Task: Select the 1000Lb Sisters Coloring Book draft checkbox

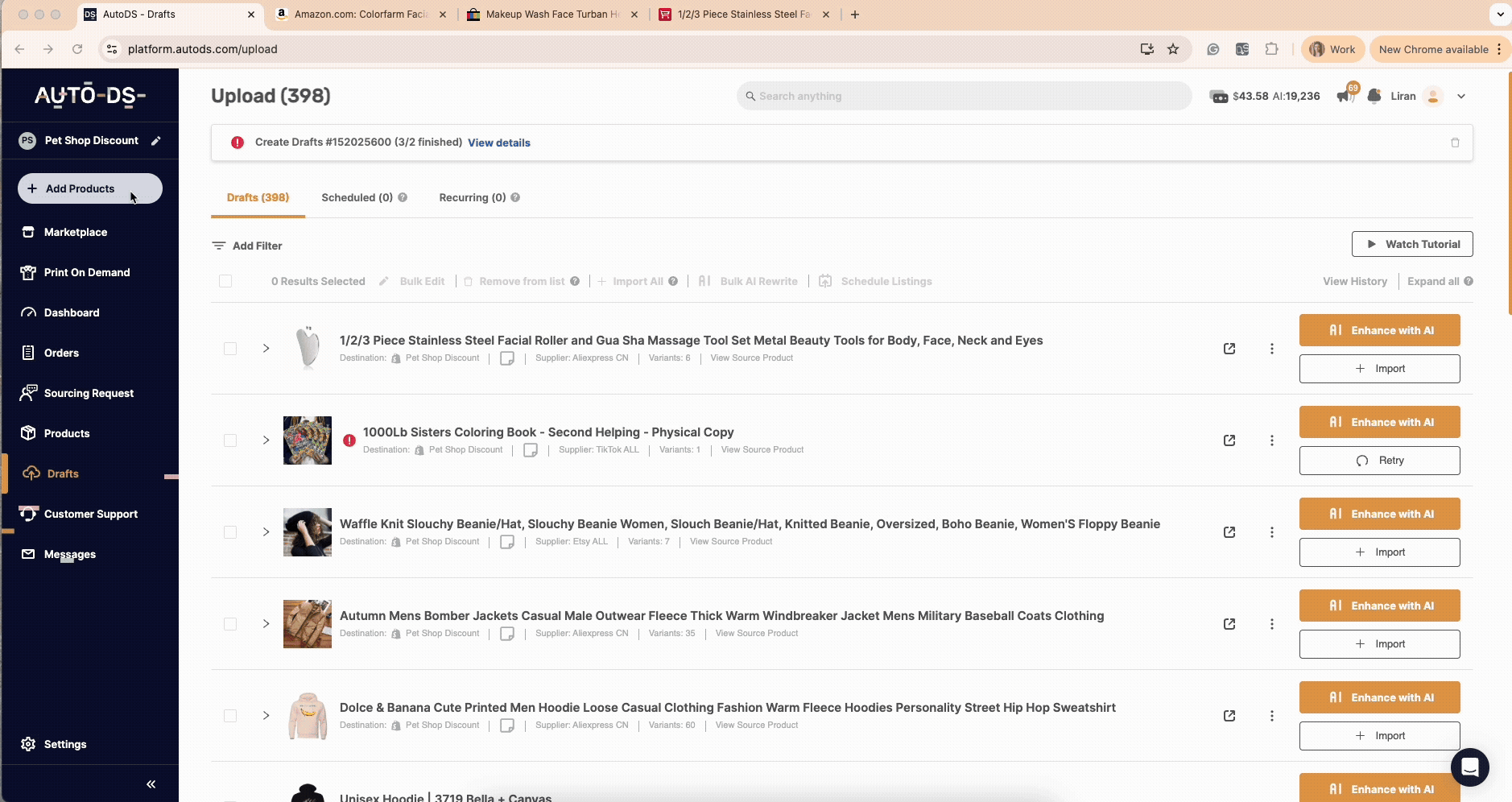Action: click(x=230, y=440)
